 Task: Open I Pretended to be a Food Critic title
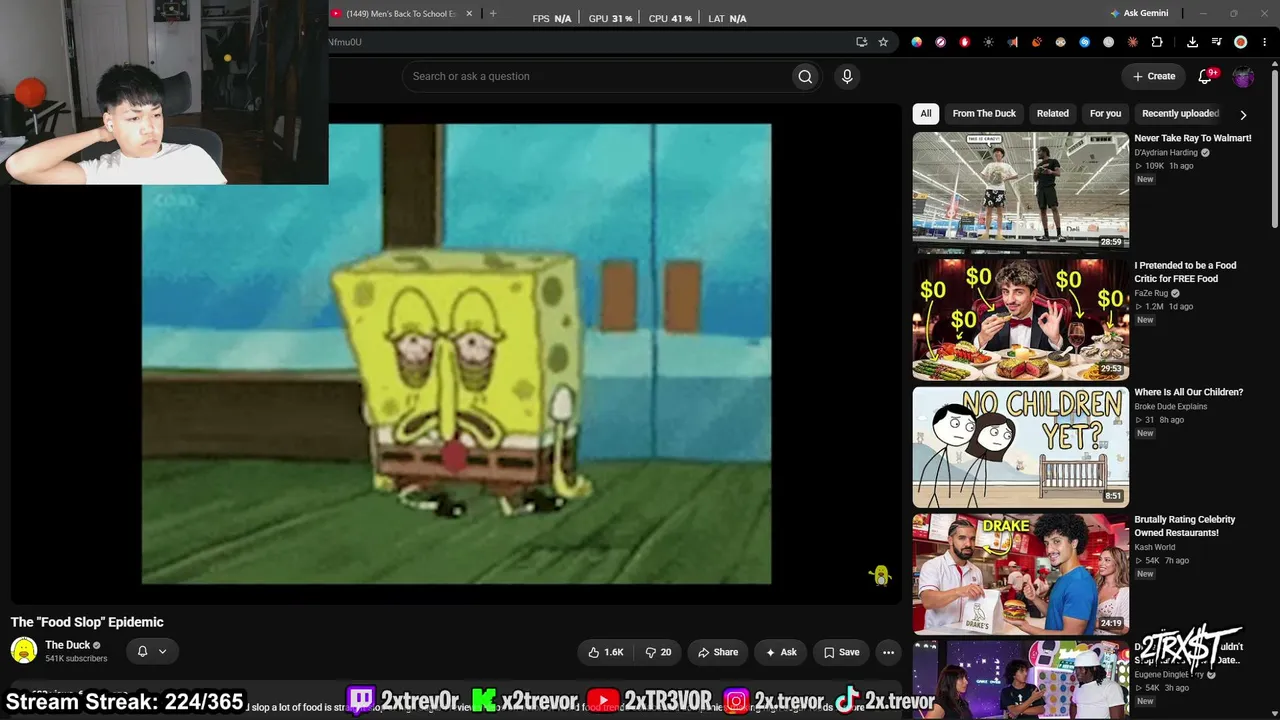point(1185,272)
